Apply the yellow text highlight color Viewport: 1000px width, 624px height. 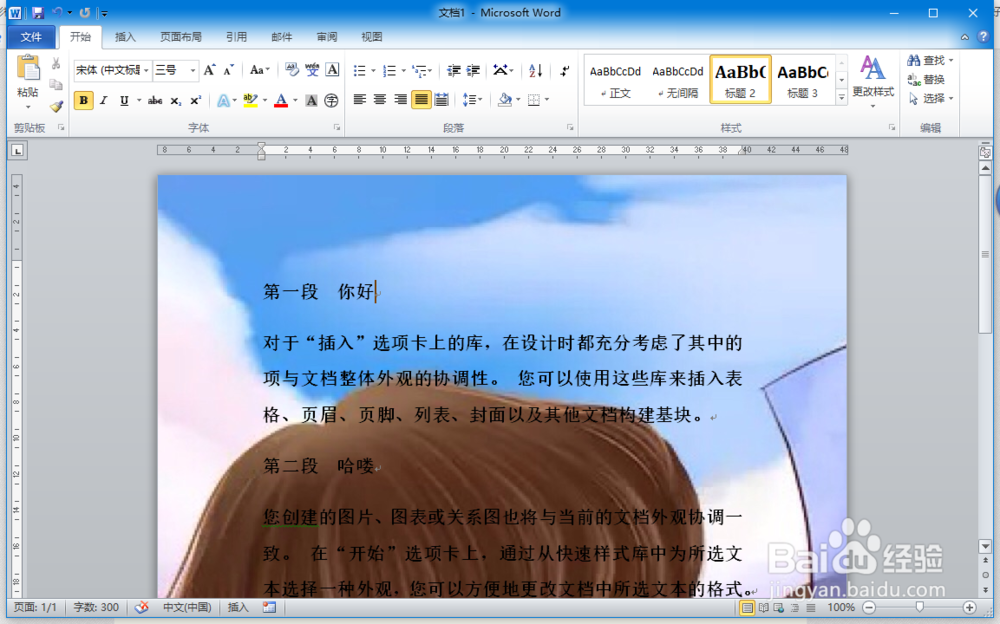click(x=251, y=101)
